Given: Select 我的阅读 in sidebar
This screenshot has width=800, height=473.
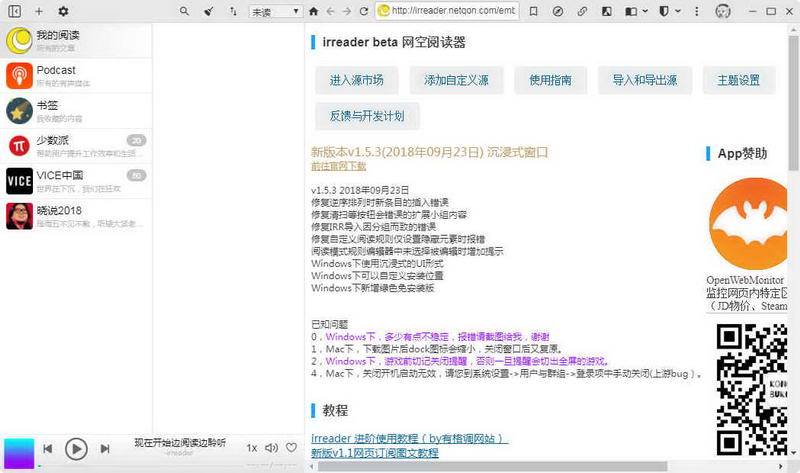Looking at the screenshot, I should pos(76,41).
